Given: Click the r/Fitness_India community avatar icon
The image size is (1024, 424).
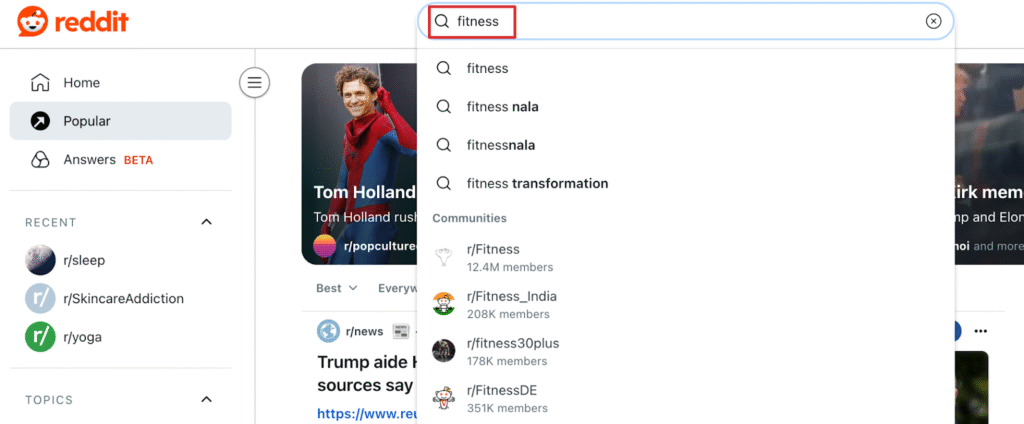Looking at the screenshot, I should pos(443,304).
